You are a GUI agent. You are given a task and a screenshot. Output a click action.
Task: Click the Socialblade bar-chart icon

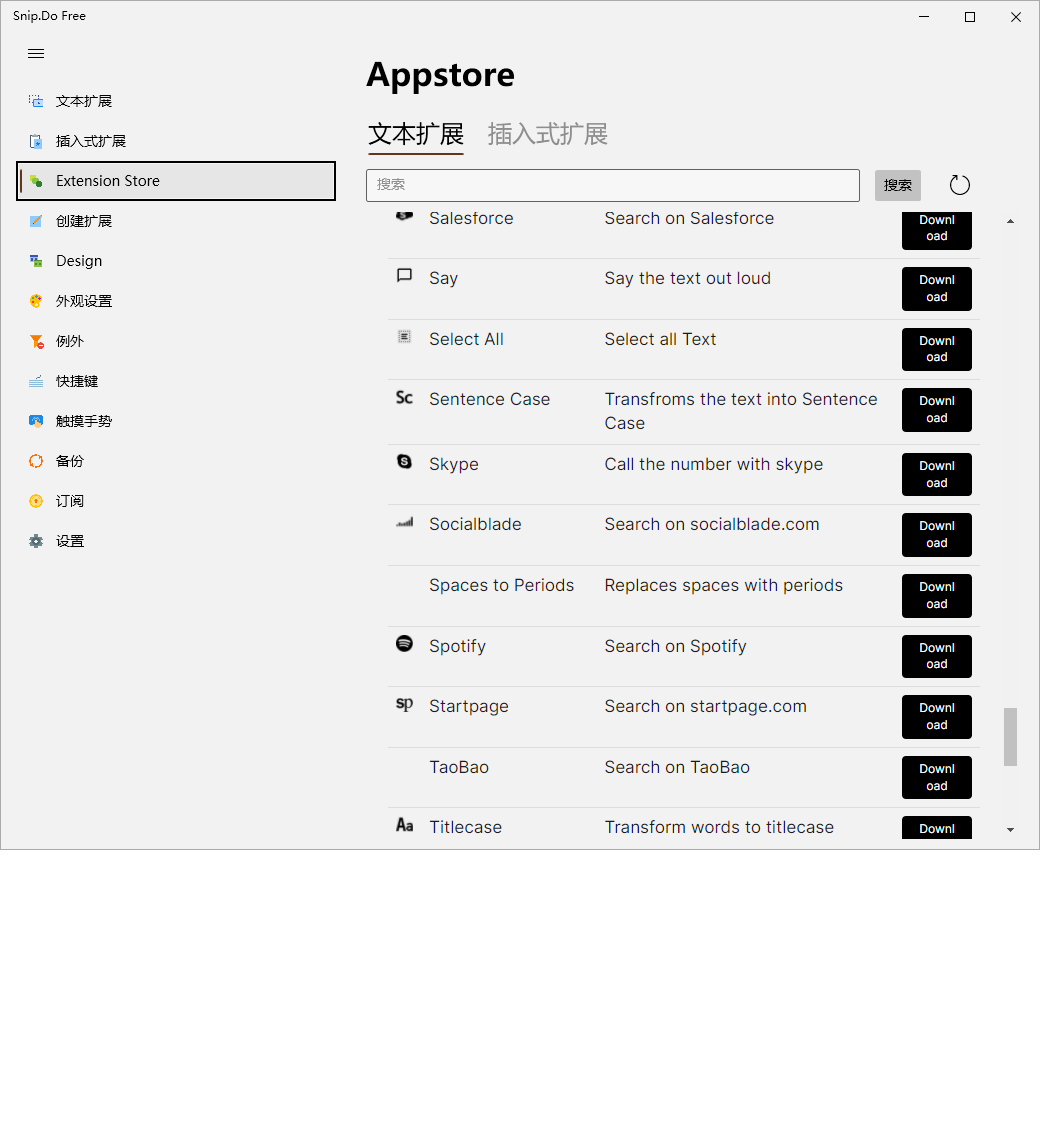tap(404, 523)
